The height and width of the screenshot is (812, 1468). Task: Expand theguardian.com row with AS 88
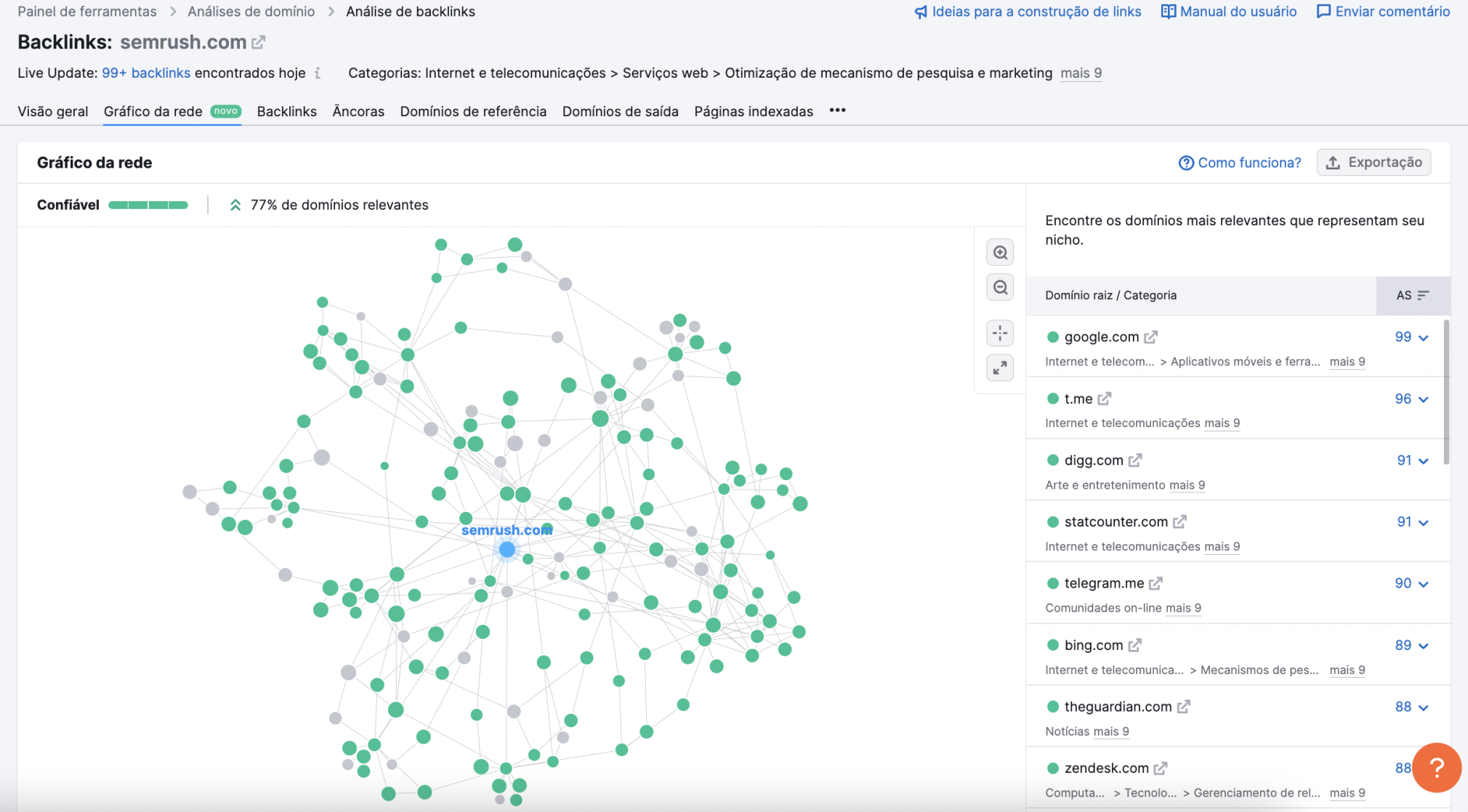(1412, 707)
